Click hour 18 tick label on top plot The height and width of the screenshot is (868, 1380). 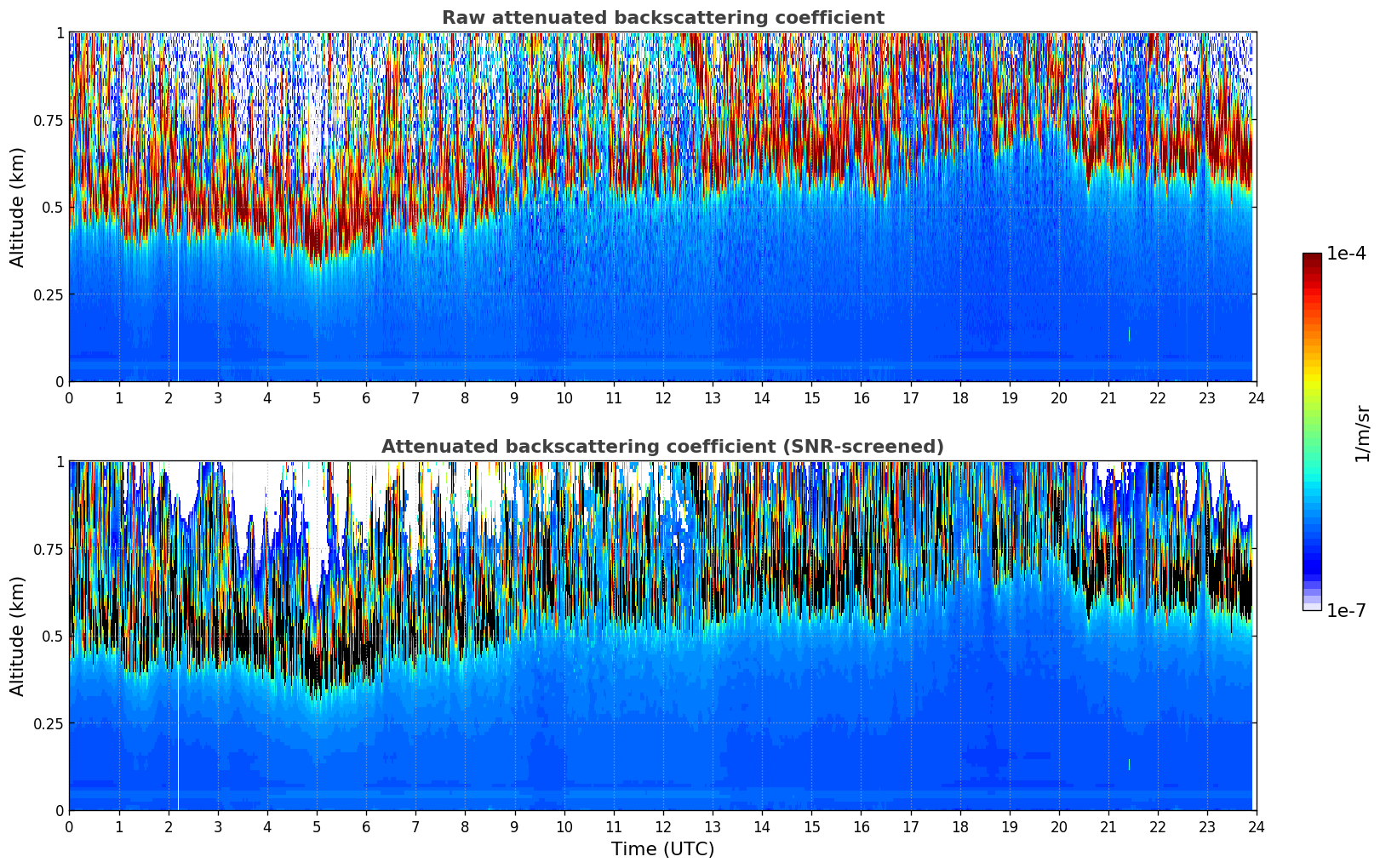959,398
